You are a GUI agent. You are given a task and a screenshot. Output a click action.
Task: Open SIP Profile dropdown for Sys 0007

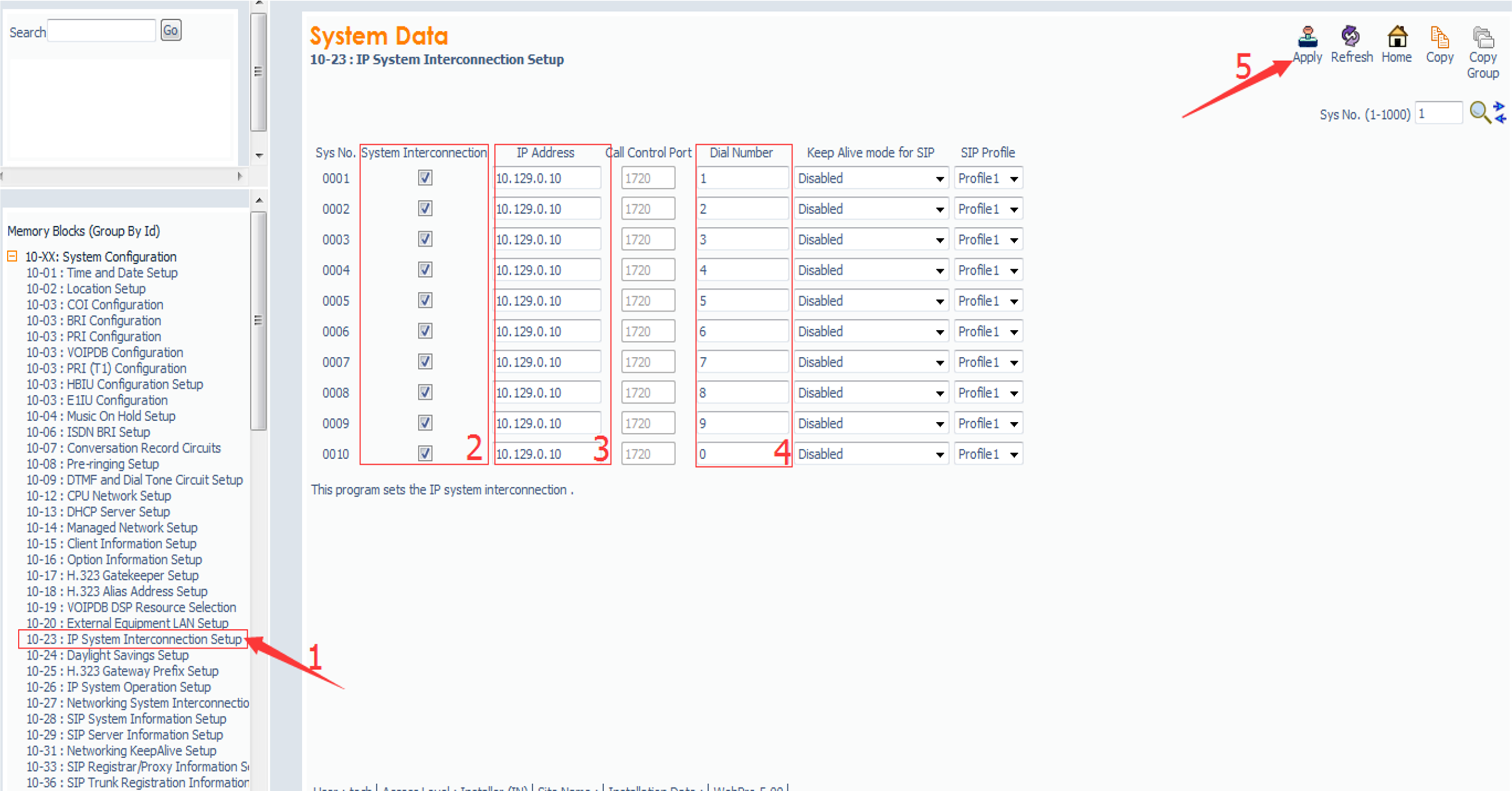988,362
